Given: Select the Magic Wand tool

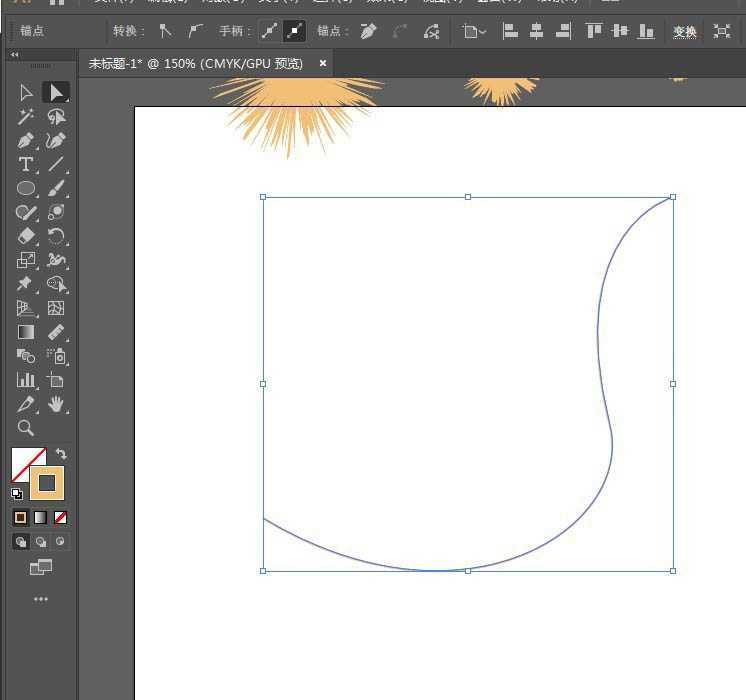Looking at the screenshot, I should 26,117.
